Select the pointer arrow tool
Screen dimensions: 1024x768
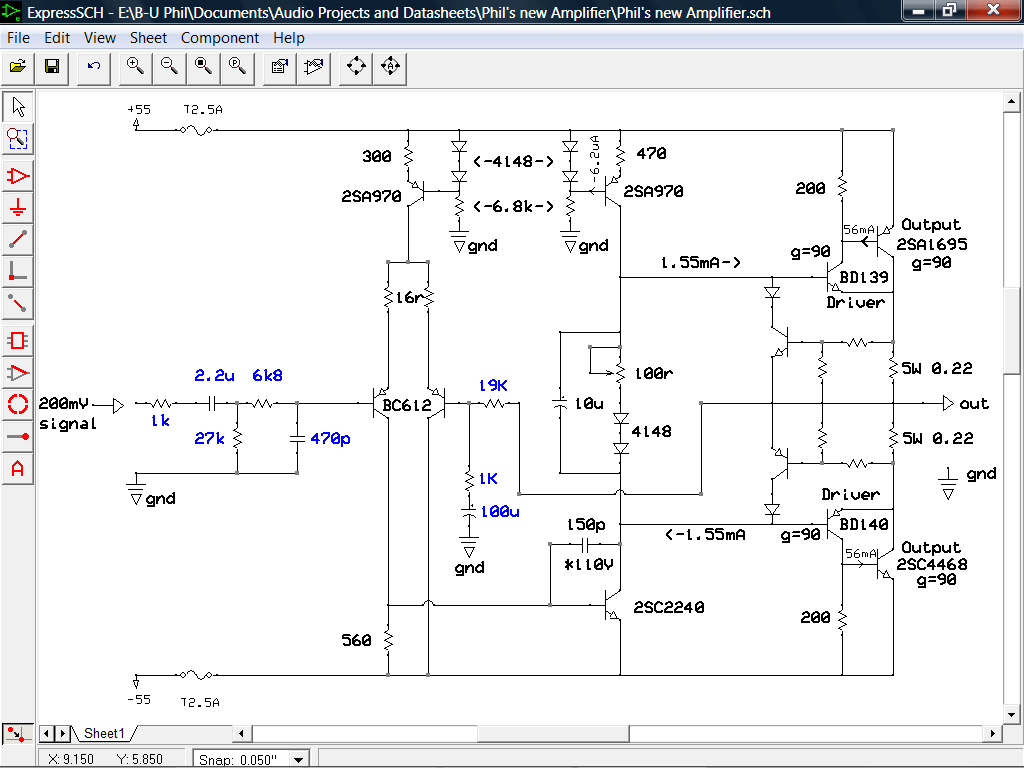(18, 106)
